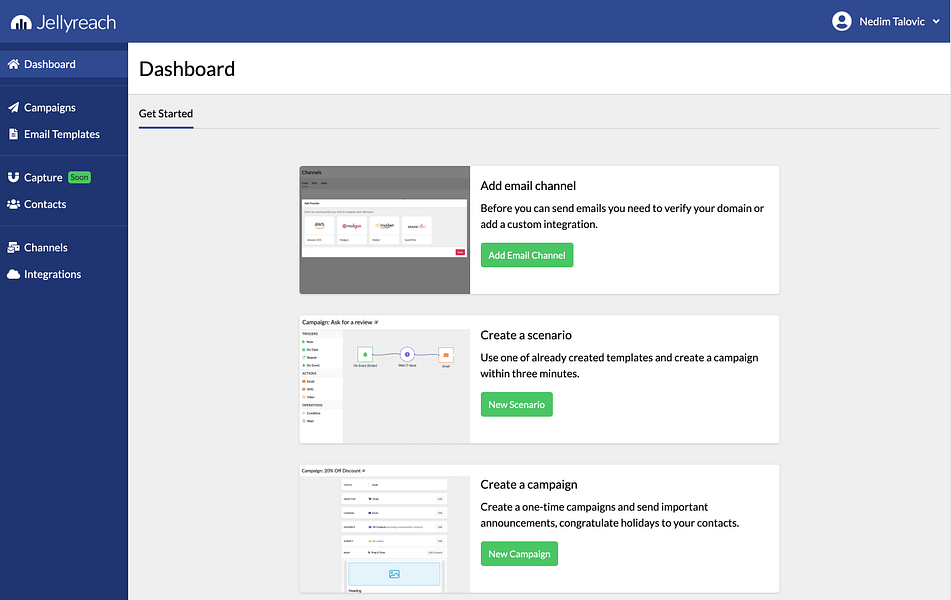This screenshot has width=951, height=600.
Task: Click the Create a scenario preview thumbnail
Action: 385,379
